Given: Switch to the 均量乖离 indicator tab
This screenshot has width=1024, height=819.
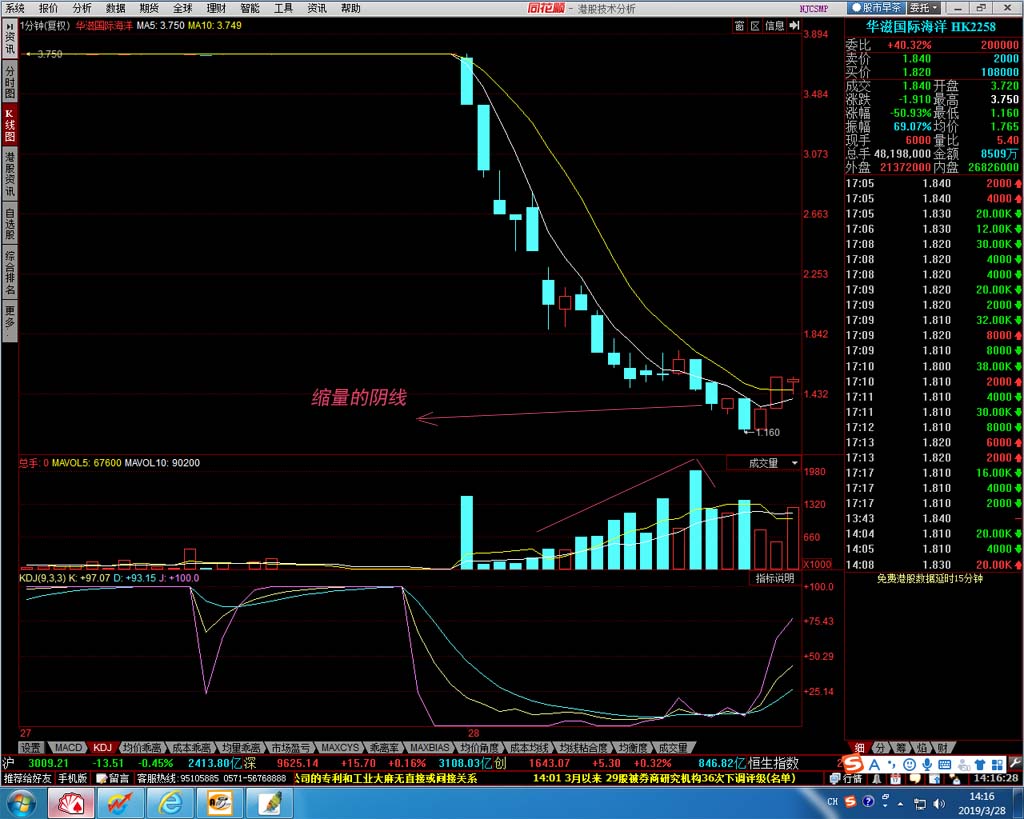Looking at the screenshot, I should click(240, 747).
